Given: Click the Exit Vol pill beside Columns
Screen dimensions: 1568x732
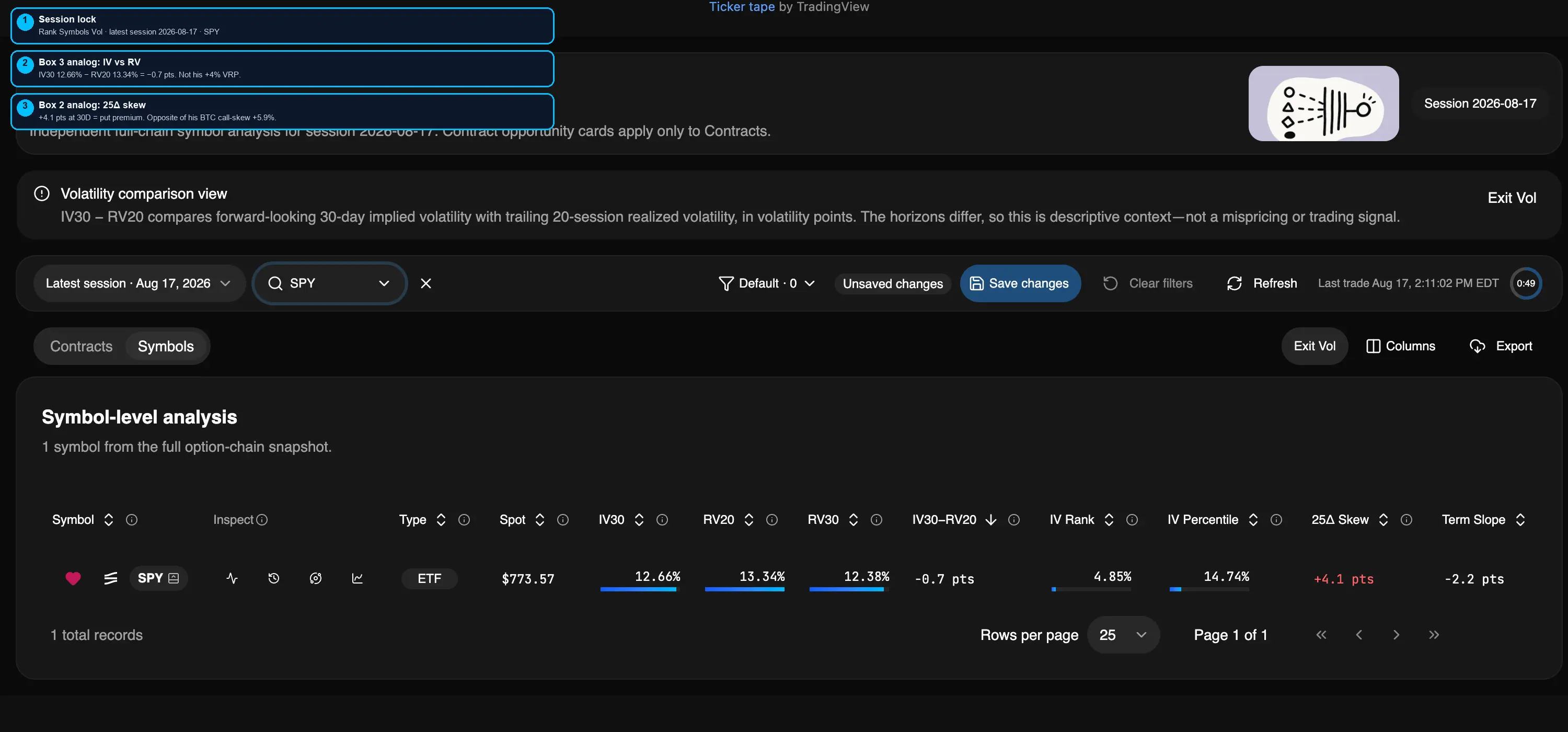Looking at the screenshot, I should (1315, 346).
